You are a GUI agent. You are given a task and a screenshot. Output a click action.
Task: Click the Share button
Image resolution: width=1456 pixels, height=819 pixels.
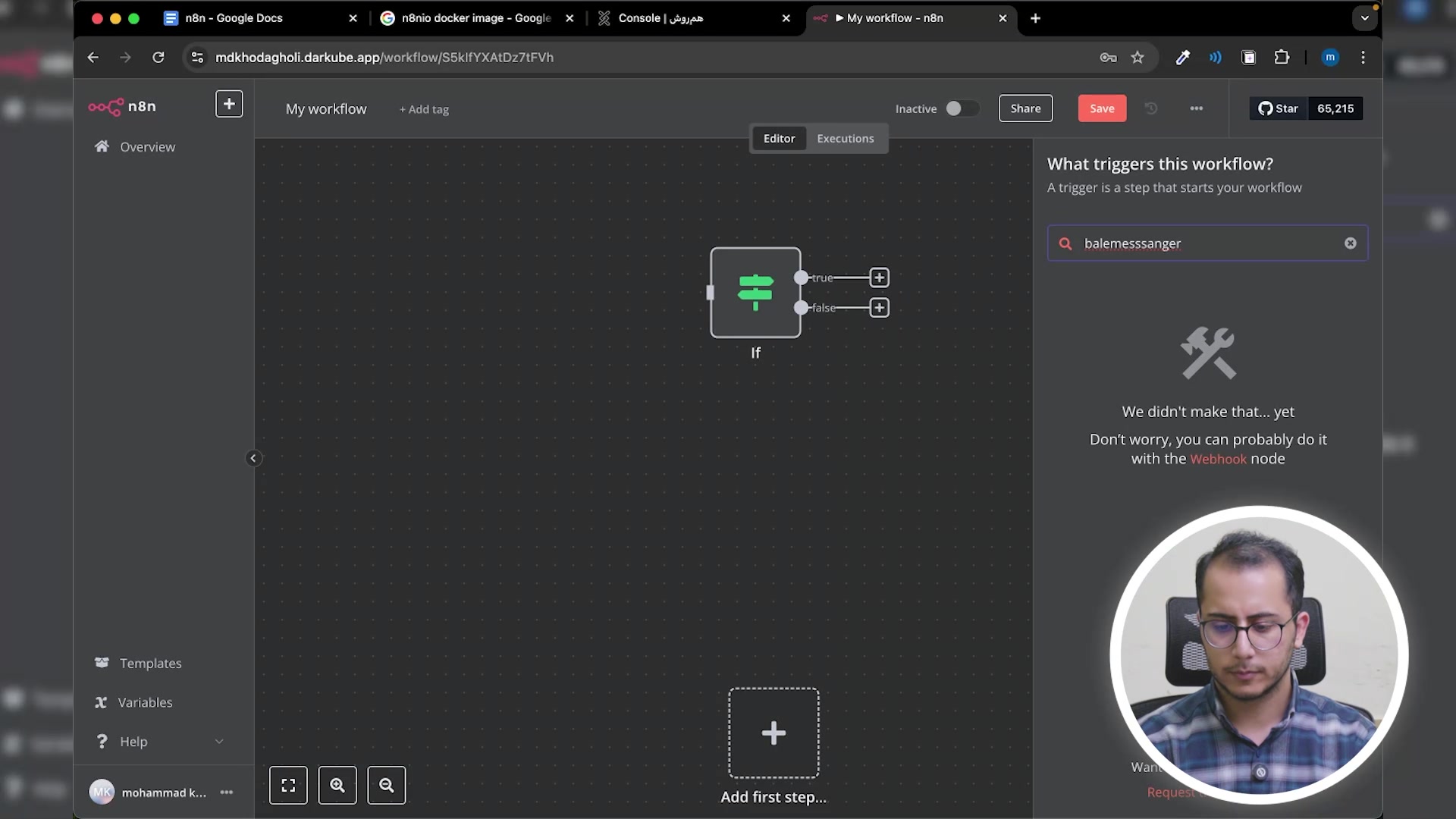[1025, 108]
